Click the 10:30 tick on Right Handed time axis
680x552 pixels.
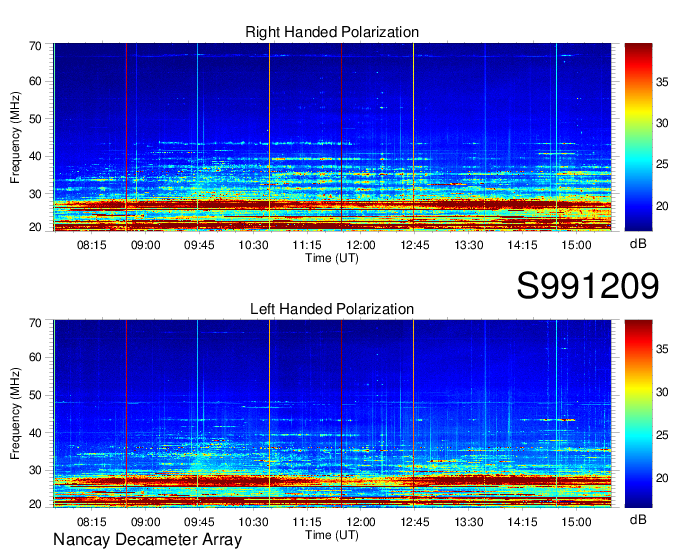(x=253, y=245)
